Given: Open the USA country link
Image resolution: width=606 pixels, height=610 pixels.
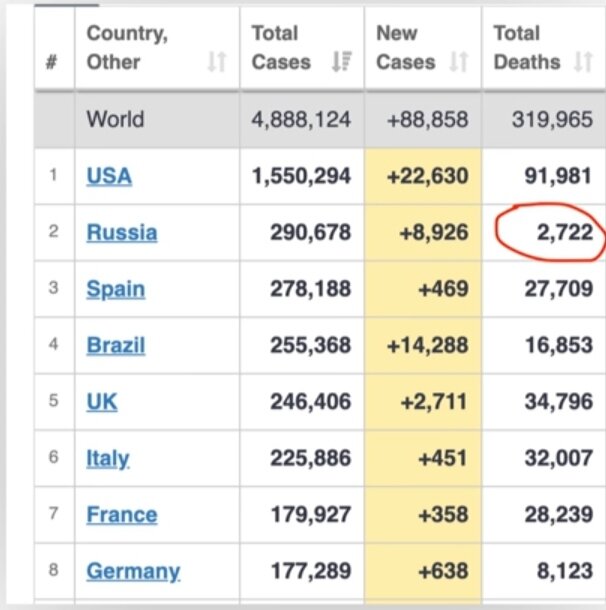Looking at the screenshot, I should pos(109,176).
